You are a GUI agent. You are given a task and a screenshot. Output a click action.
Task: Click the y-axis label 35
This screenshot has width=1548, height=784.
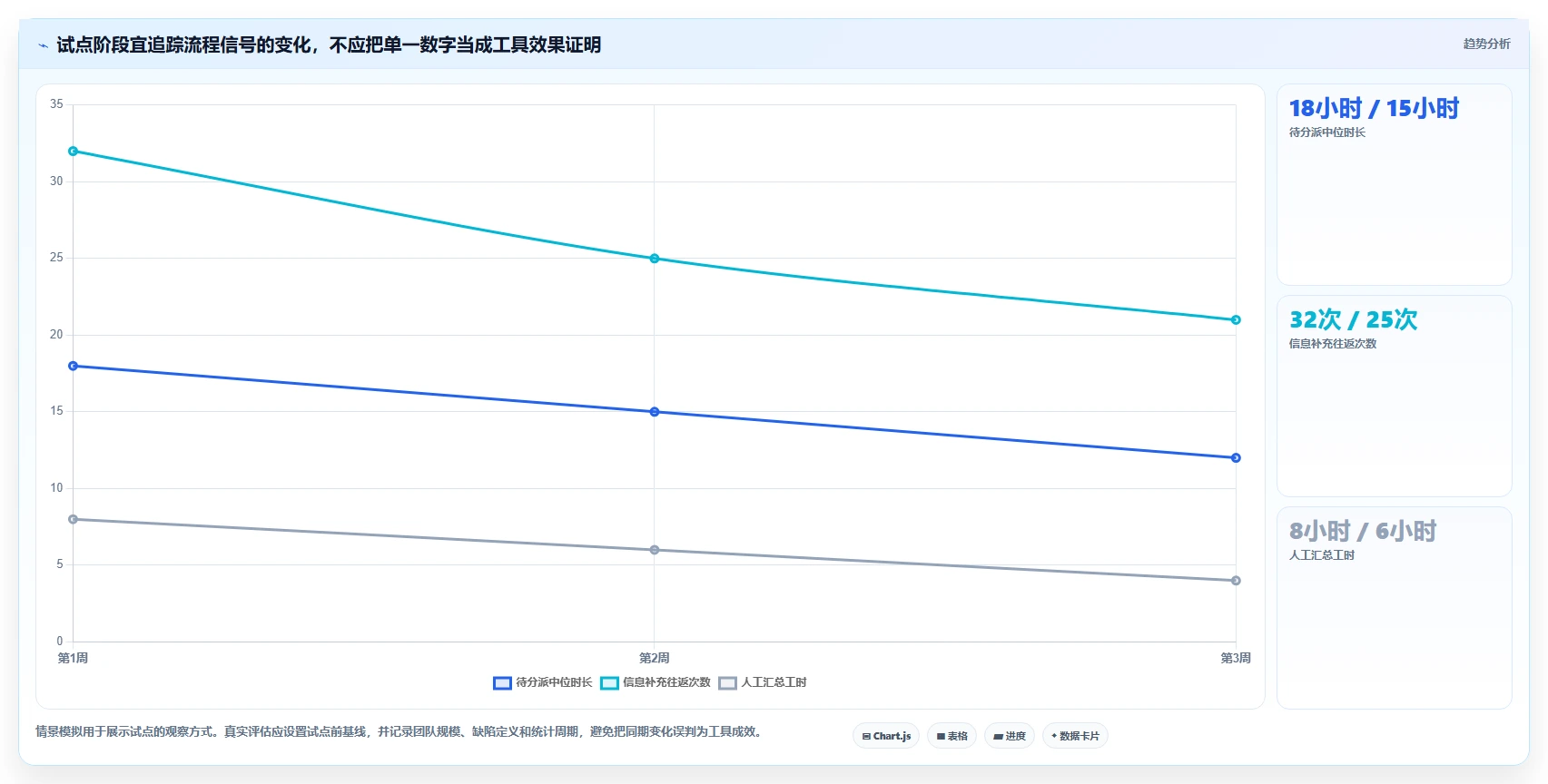[56, 104]
